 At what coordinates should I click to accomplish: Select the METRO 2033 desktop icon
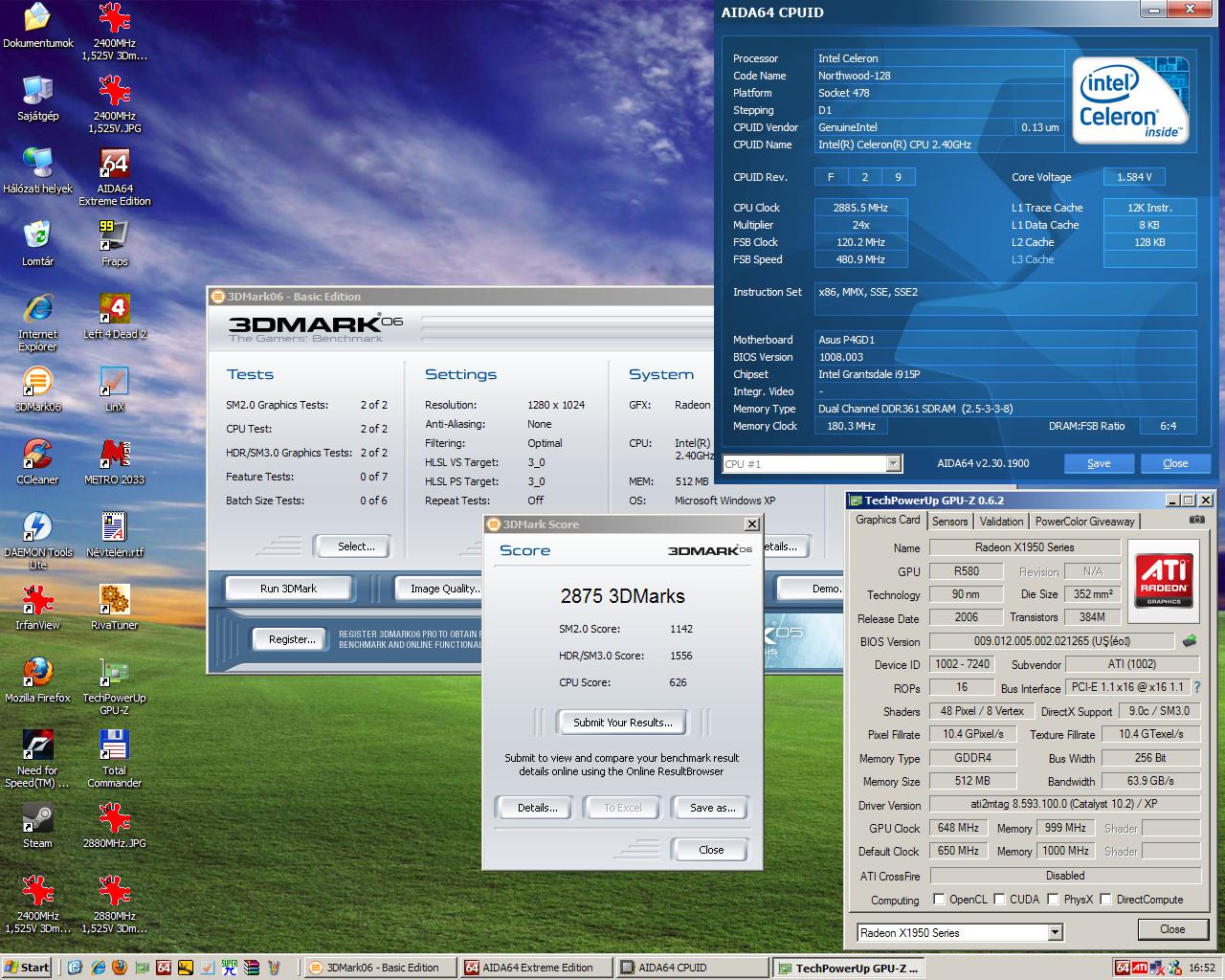tap(114, 461)
